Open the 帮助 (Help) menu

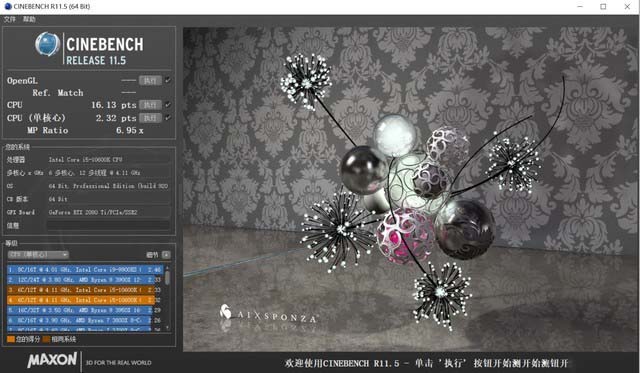tap(29, 19)
